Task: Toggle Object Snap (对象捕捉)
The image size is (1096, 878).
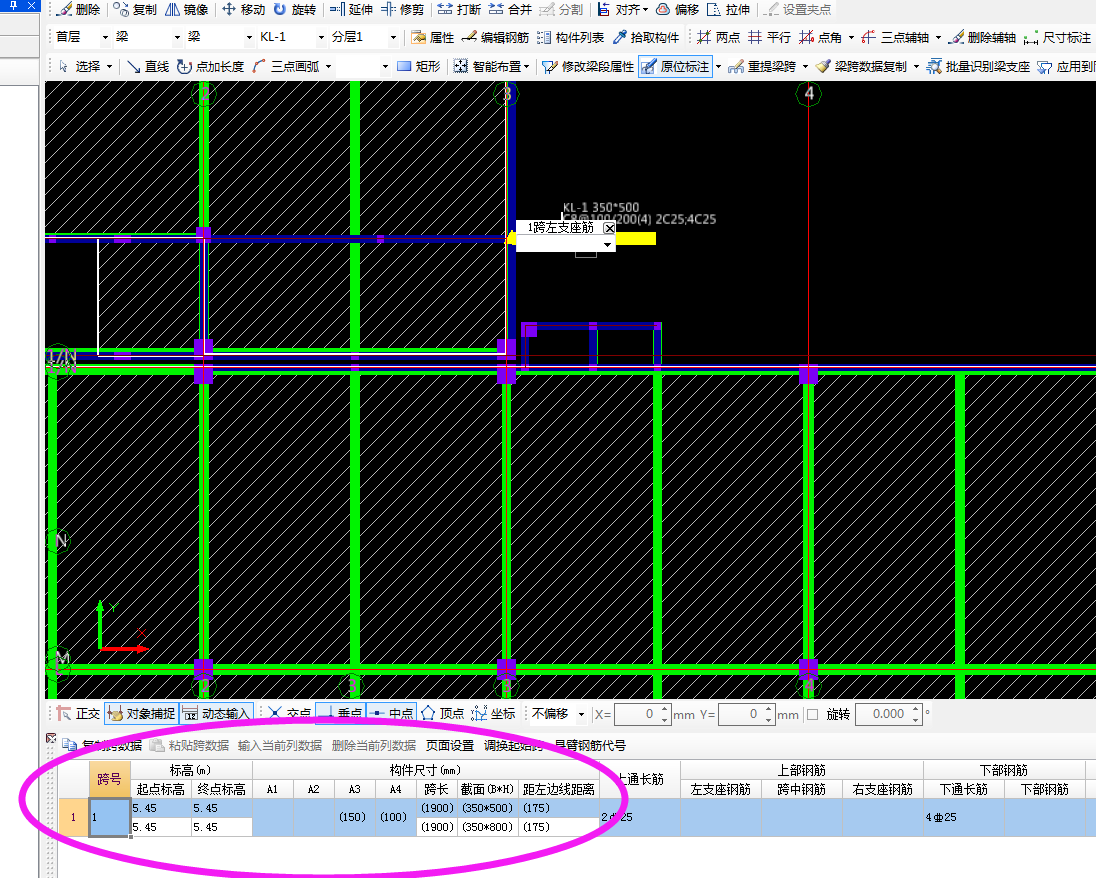Action: point(141,713)
